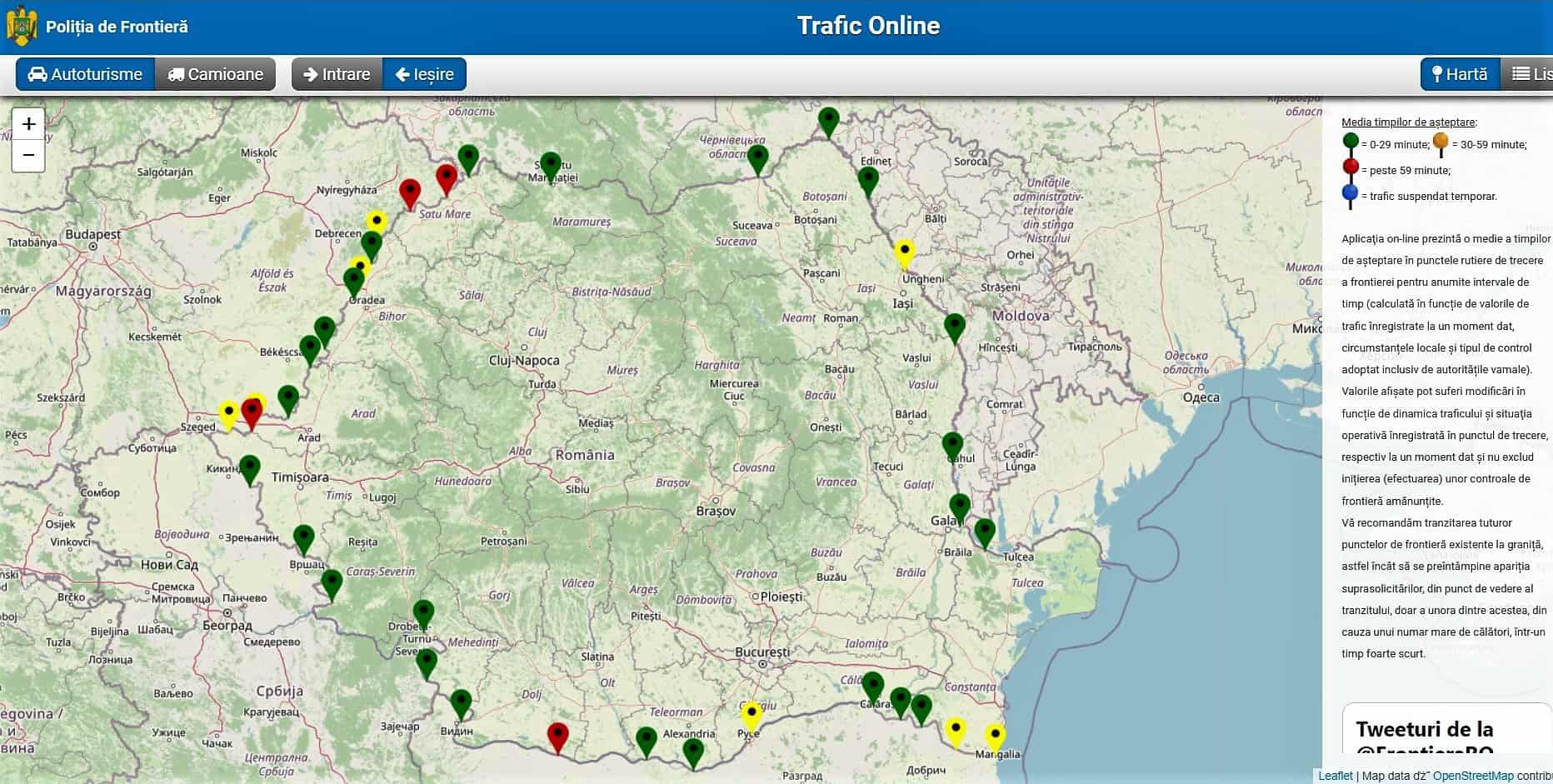This screenshot has height=784, width=1553.
Task: Switch direction to Ieșire
Action: [424, 74]
